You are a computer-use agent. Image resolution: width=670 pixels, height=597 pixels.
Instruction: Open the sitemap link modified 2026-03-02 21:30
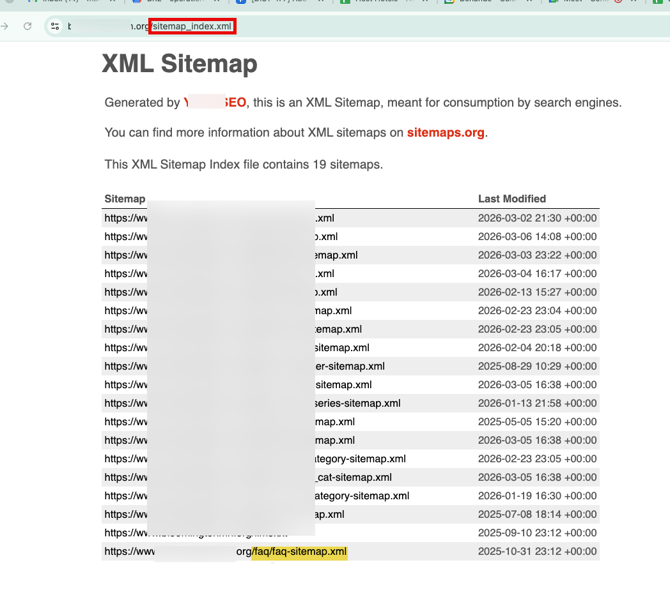point(219,218)
